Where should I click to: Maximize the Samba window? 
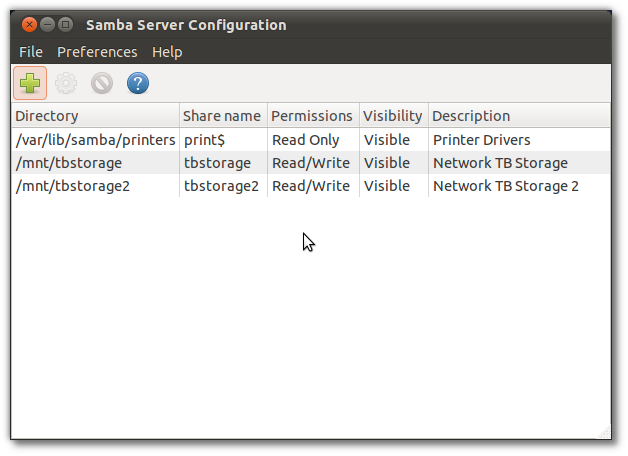point(66,25)
